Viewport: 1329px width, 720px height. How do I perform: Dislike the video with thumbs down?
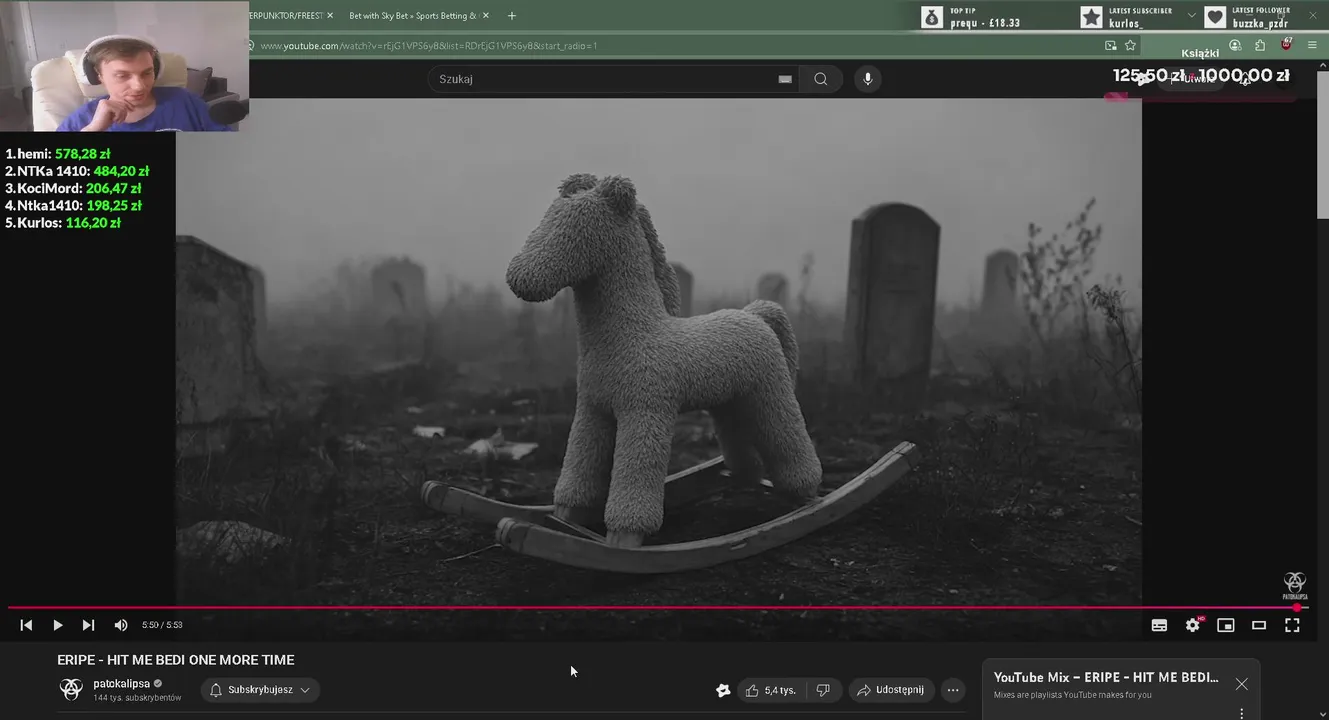pos(823,690)
